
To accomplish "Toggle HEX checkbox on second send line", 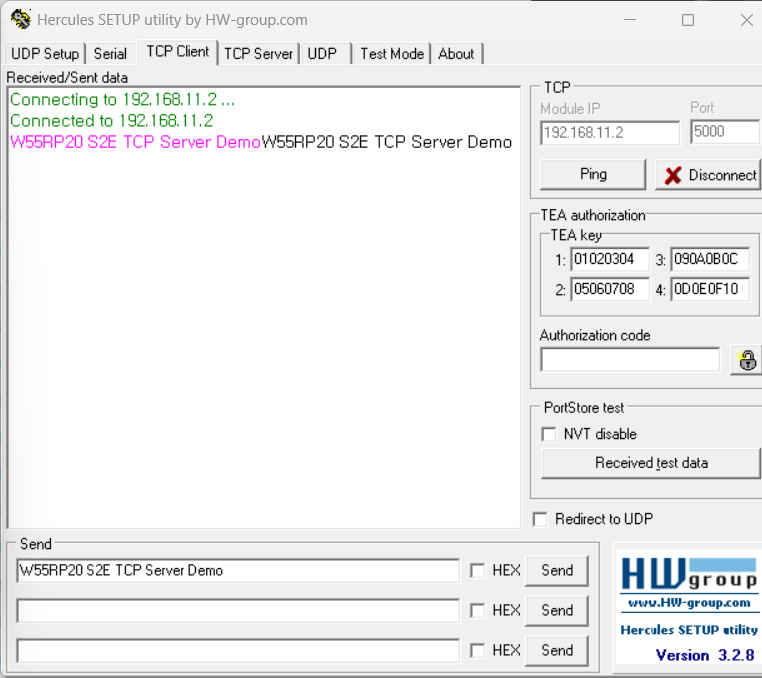I will (478, 610).
